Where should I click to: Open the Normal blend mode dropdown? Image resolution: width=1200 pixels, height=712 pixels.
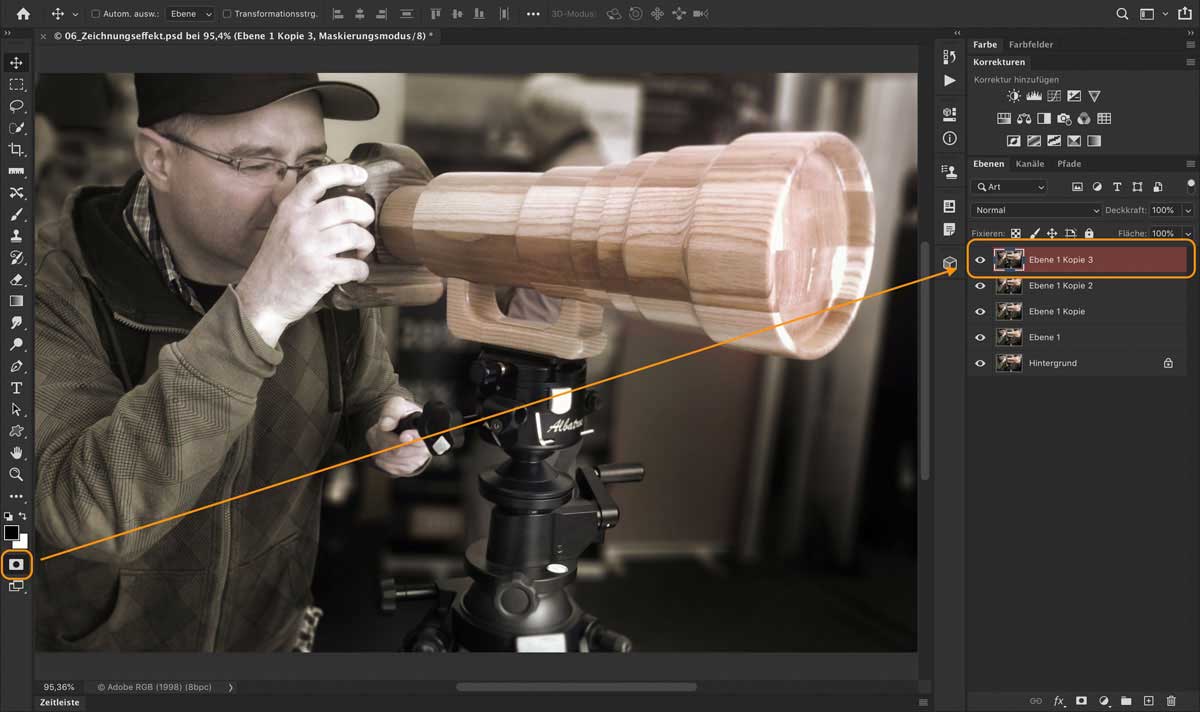tap(1035, 210)
